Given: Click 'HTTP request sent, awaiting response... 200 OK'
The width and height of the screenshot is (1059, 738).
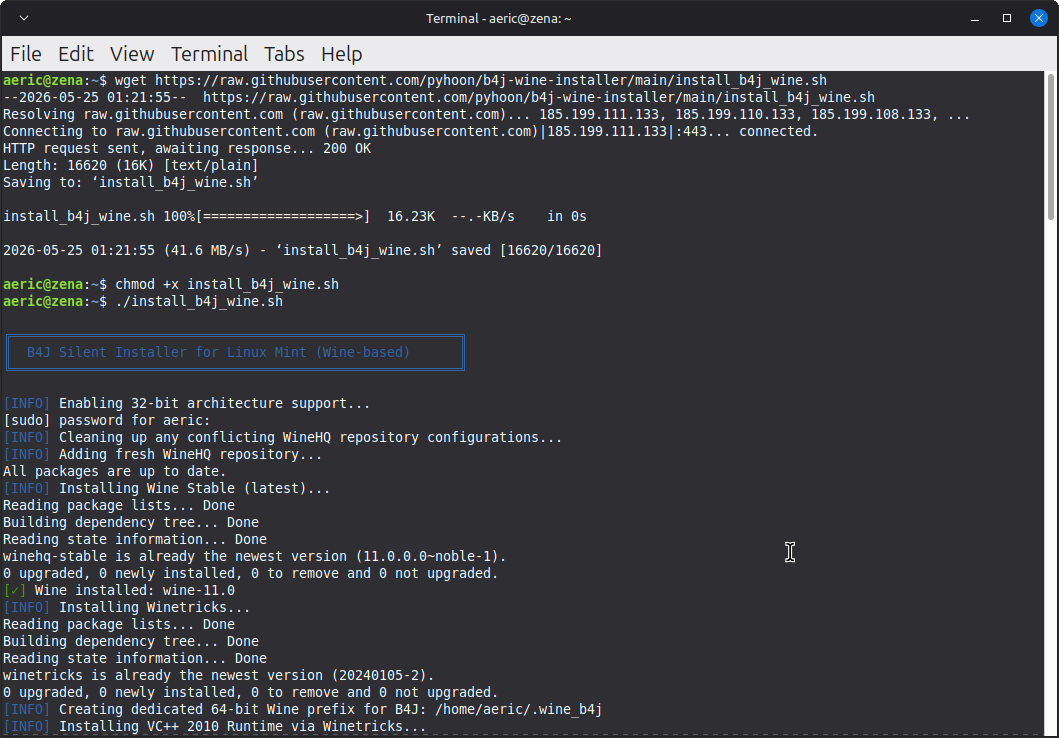Looking at the screenshot, I should [x=187, y=149].
